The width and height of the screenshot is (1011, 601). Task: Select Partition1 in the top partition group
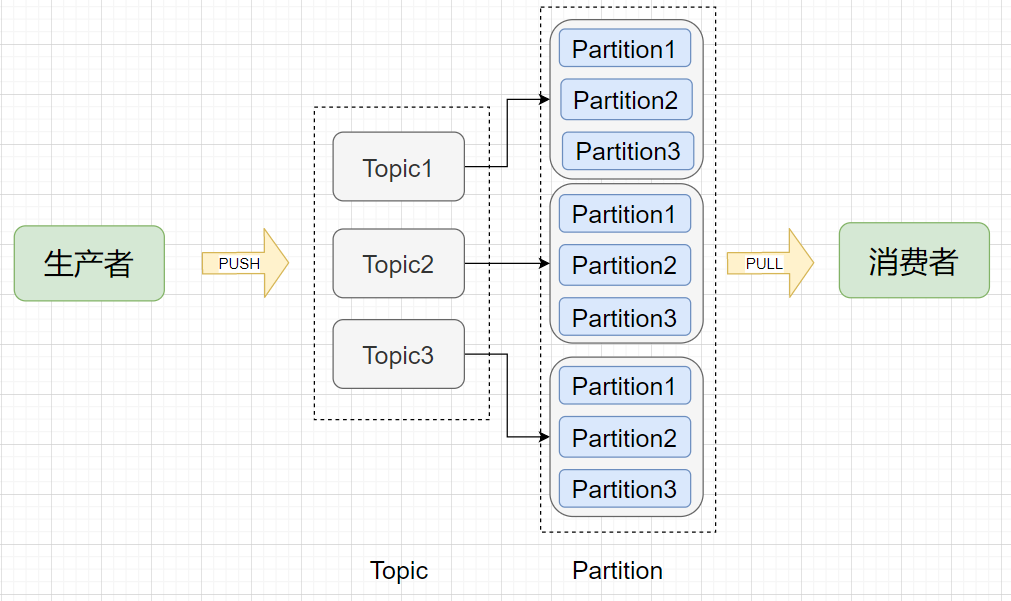(624, 49)
